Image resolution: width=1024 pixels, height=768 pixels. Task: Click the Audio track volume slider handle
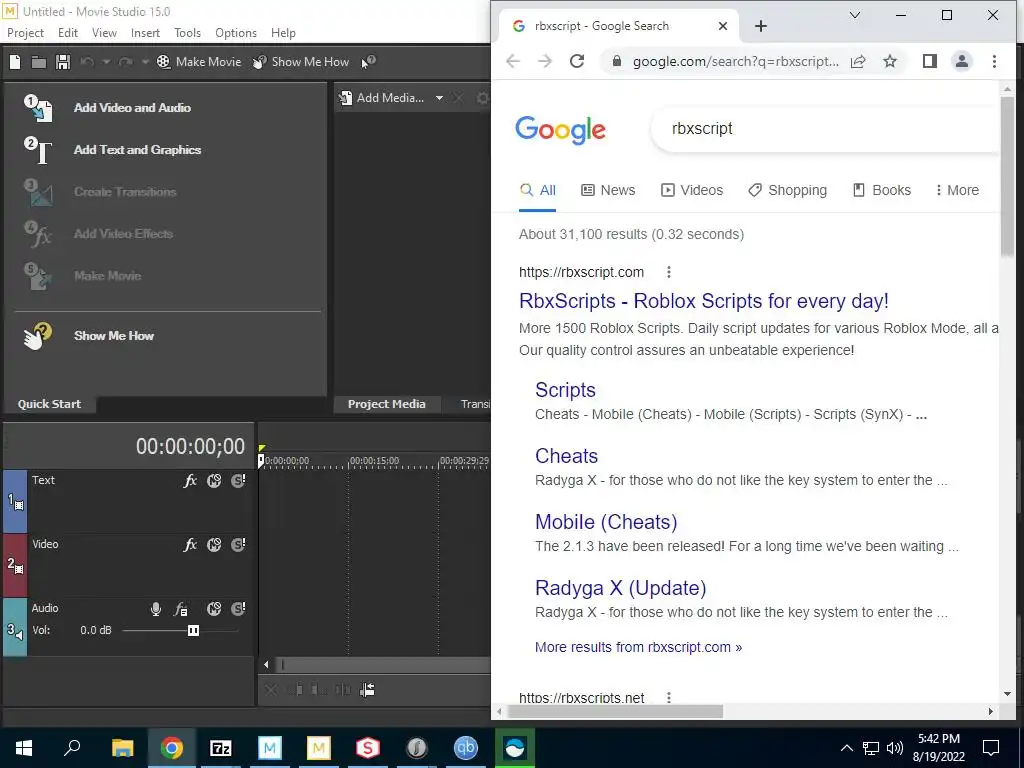click(193, 631)
